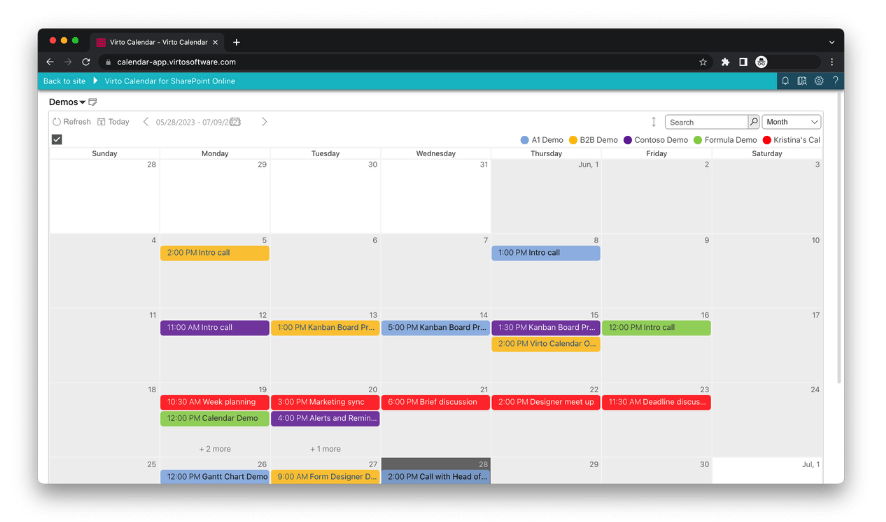Viewport: 886px width, 522px height.
Task: Click the browser address bar URL
Action: click(176, 62)
